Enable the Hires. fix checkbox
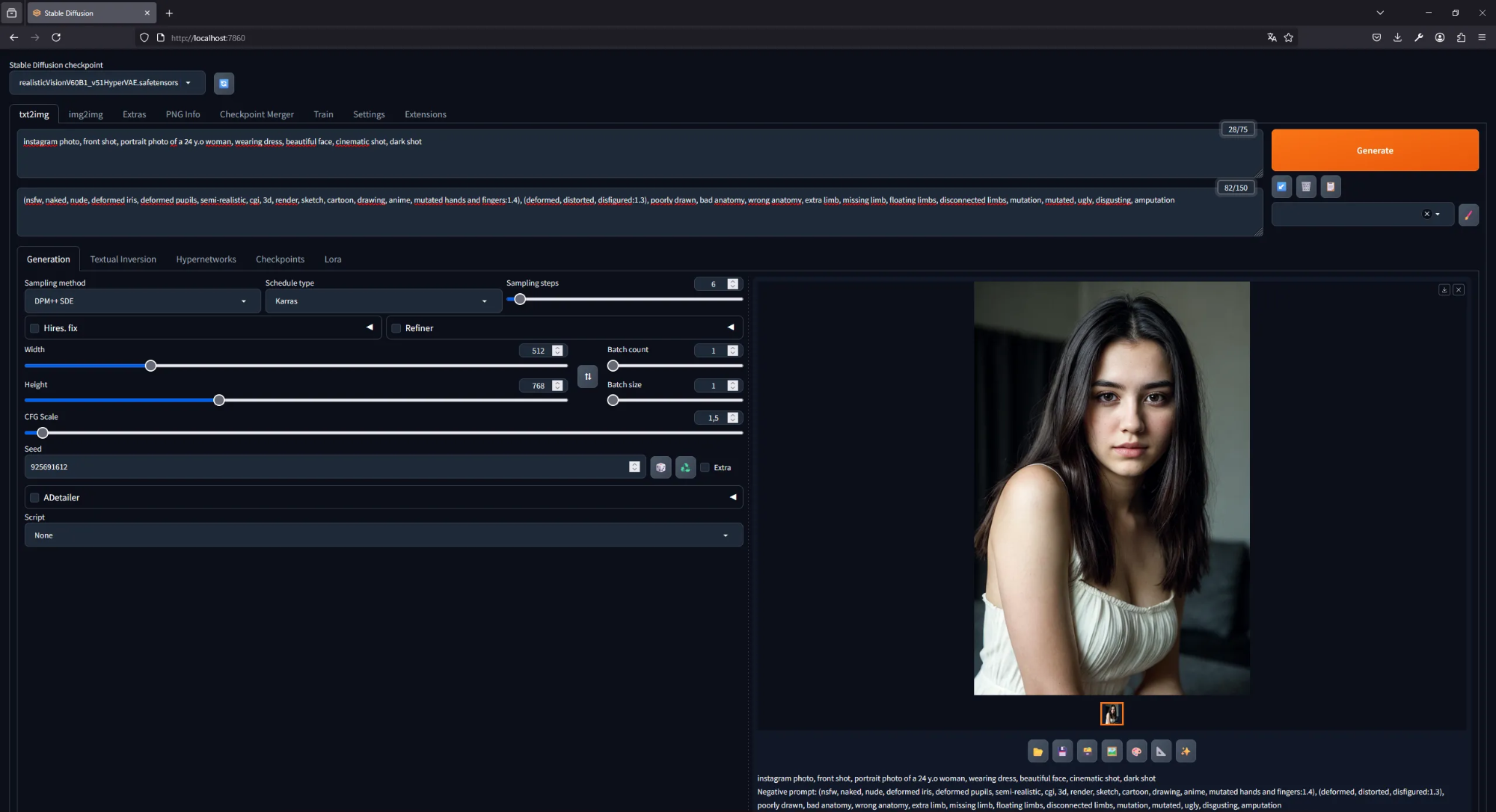The image size is (1496, 812). click(x=34, y=328)
